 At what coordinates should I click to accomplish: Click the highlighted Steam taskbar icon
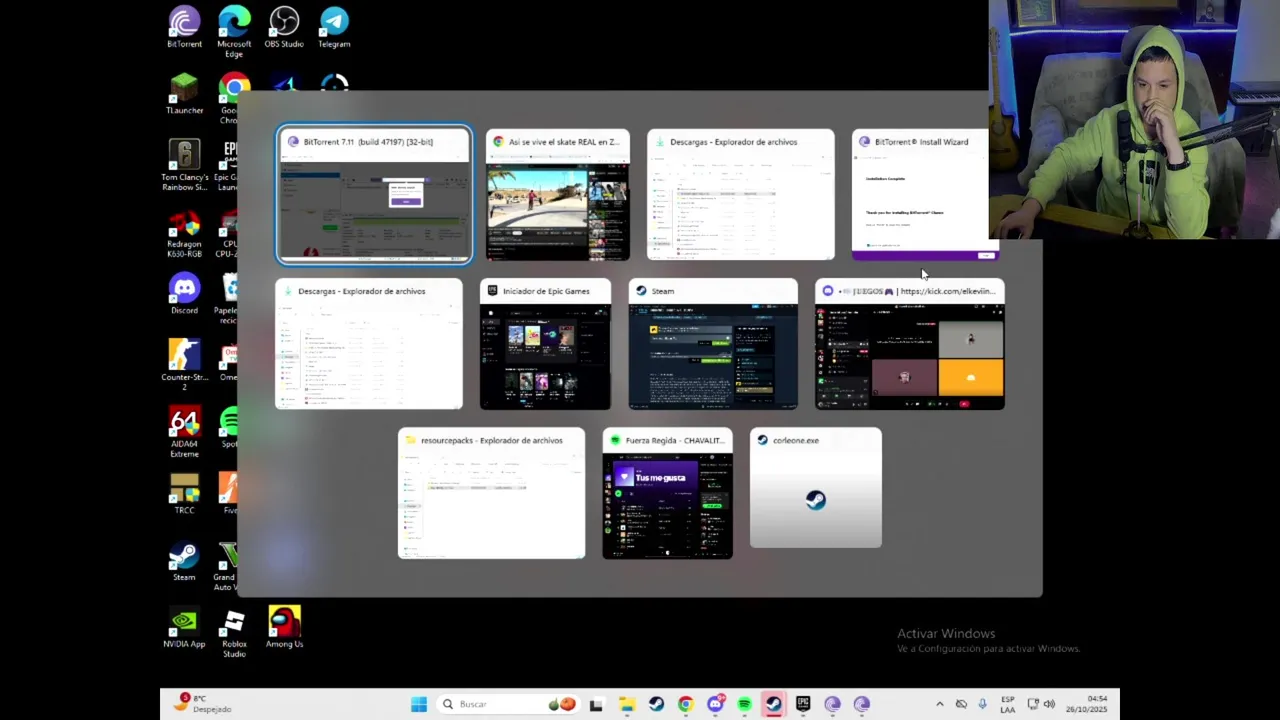click(773, 704)
